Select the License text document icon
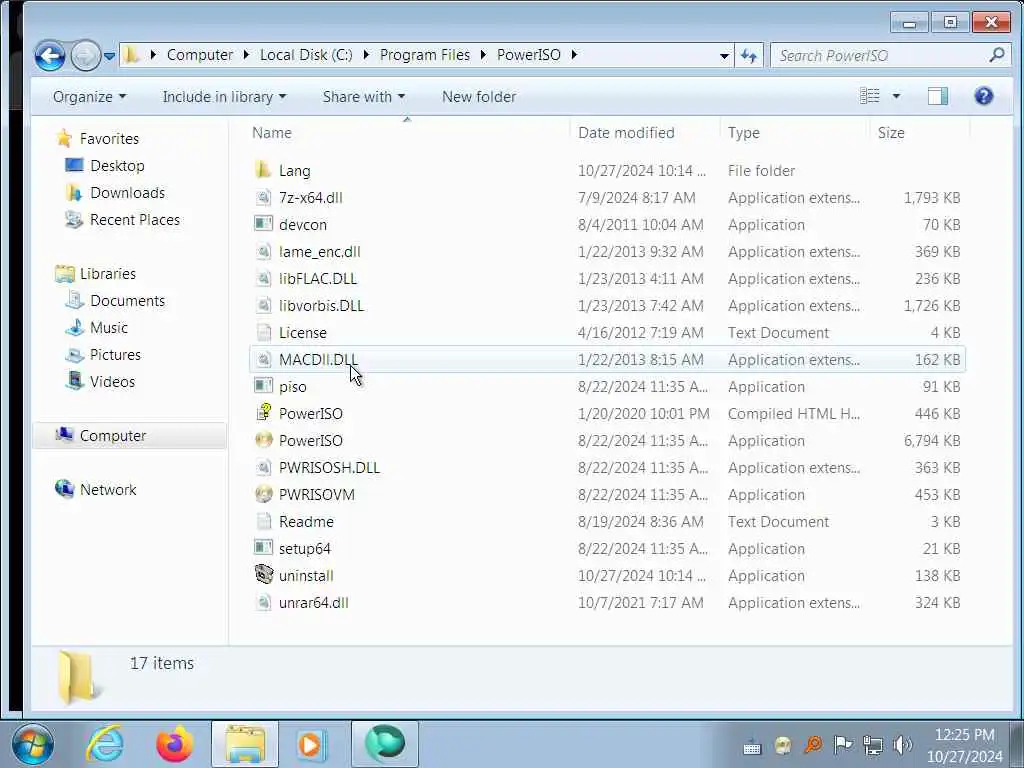The width and height of the screenshot is (1024, 768). tap(263, 332)
